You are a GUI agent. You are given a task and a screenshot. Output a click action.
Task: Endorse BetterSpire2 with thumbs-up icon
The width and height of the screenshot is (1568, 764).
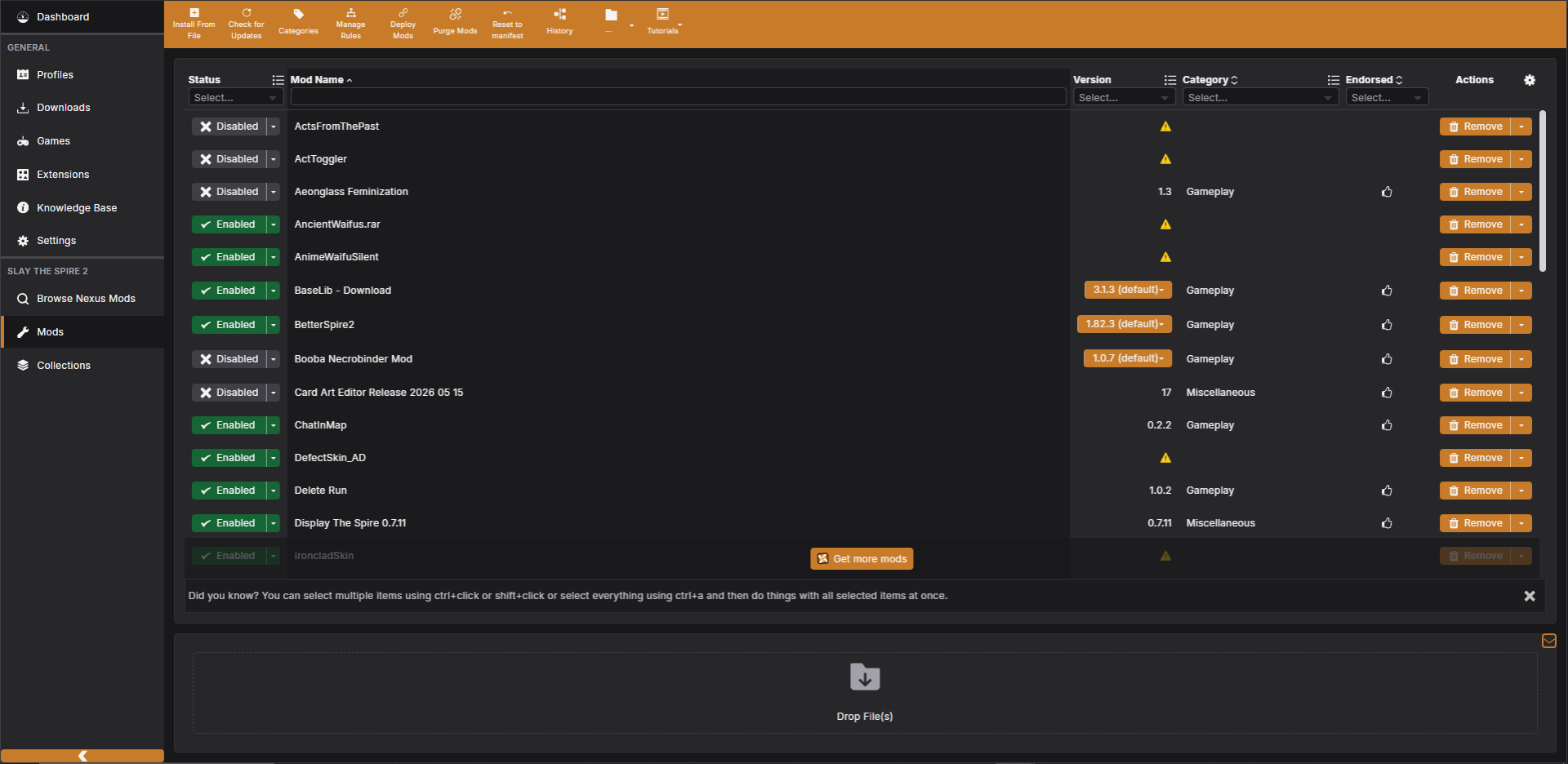tap(1386, 325)
